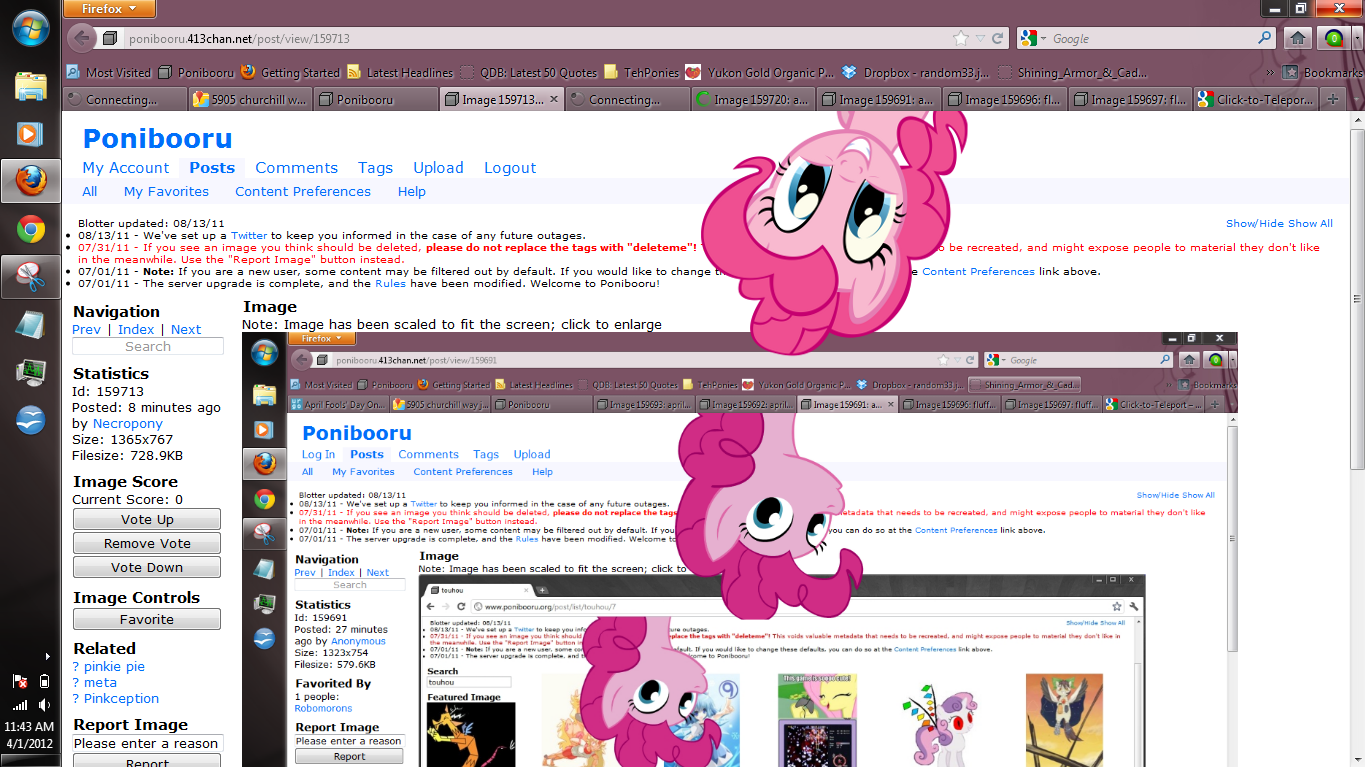Open the blue seagull app on the taskbar
This screenshot has height=767, width=1365.
click(x=30, y=419)
